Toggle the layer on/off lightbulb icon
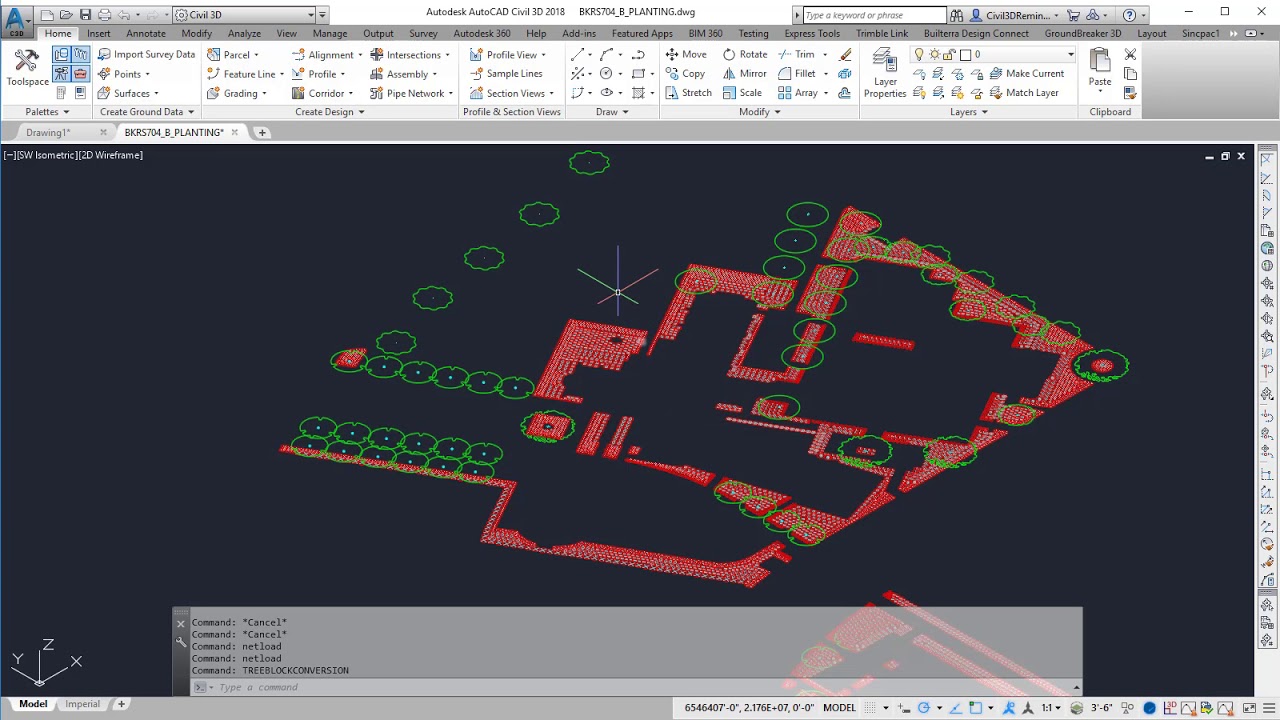 pos(919,54)
